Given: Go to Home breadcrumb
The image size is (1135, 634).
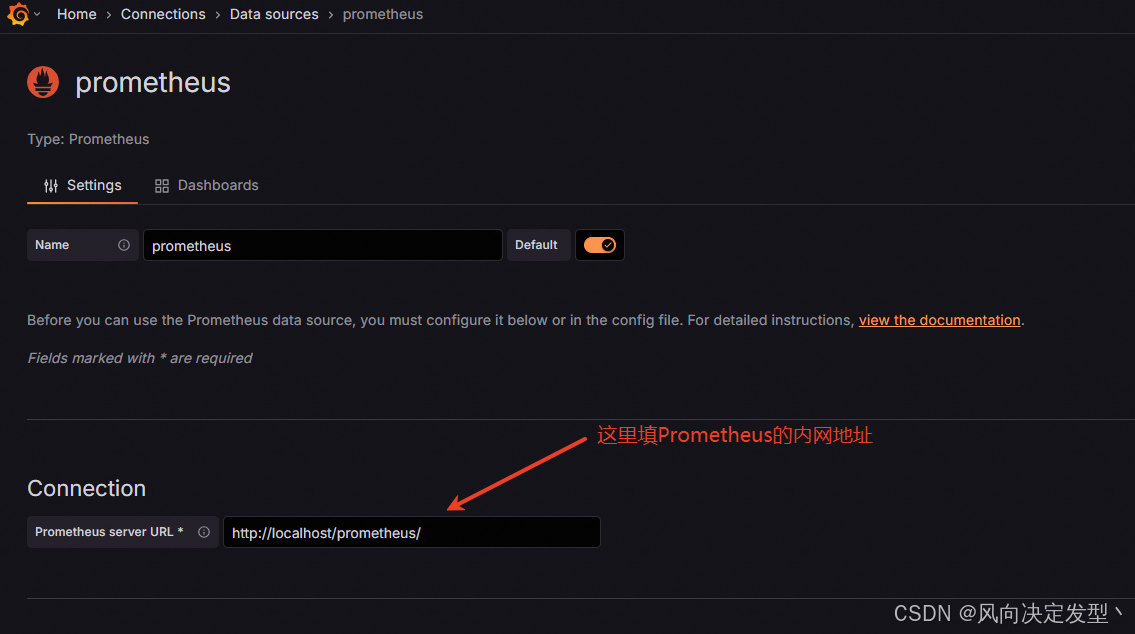Looking at the screenshot, I should (77, 14).
